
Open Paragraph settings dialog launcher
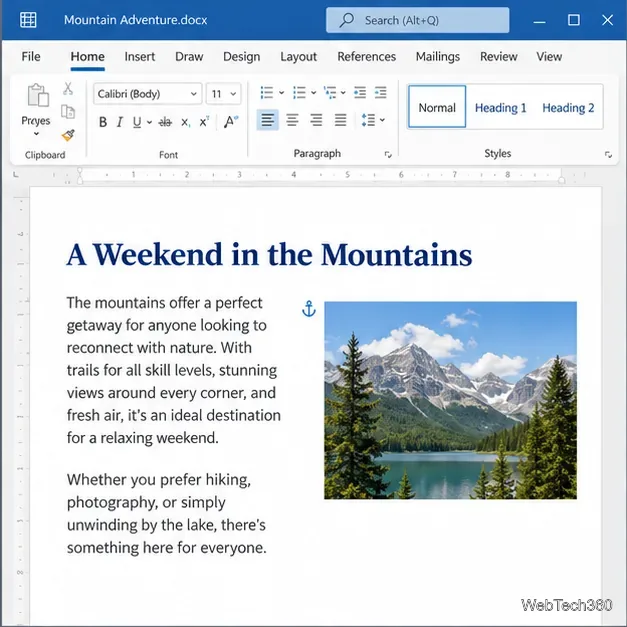coord(388,154)
